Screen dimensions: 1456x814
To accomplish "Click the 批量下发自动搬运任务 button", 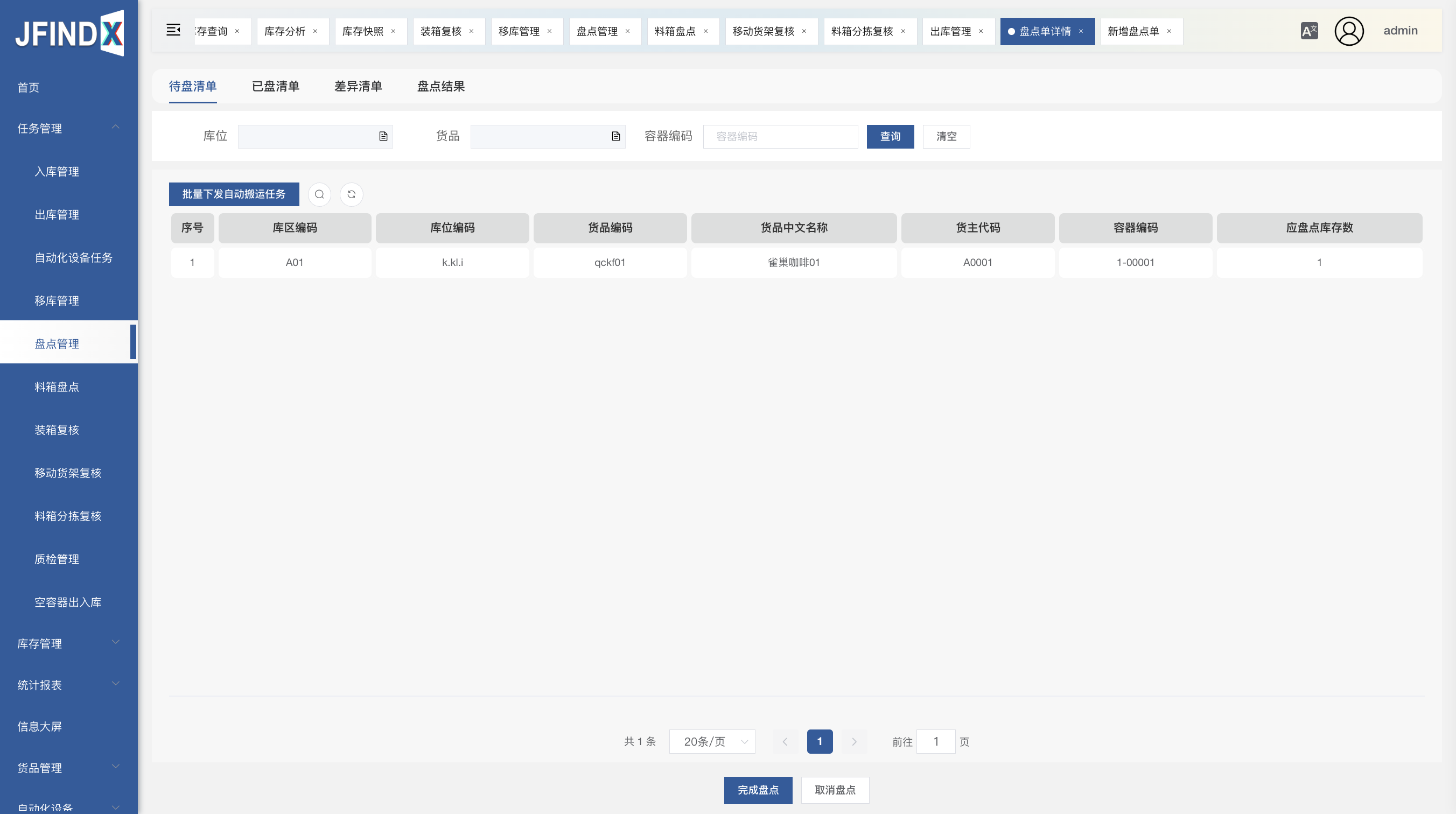I will click(x=234, y=194).
